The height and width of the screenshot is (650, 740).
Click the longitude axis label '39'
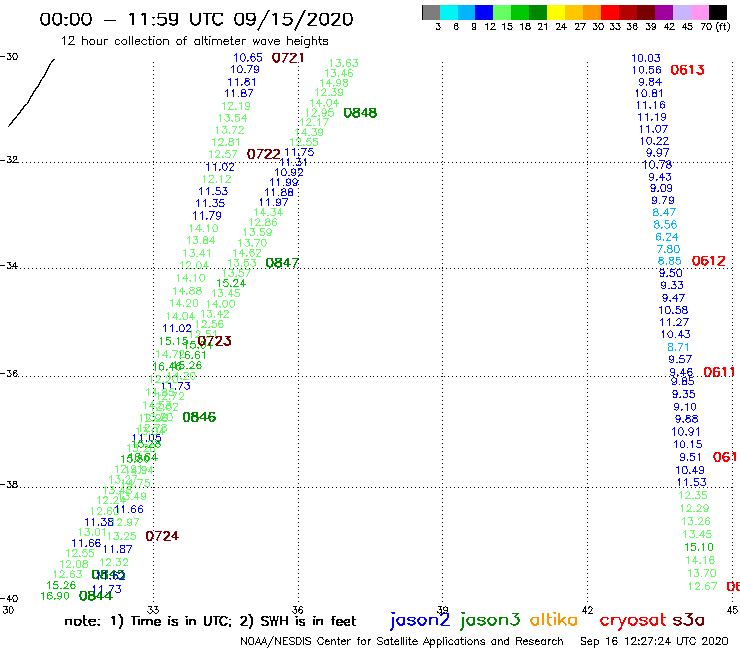(443, 610)
